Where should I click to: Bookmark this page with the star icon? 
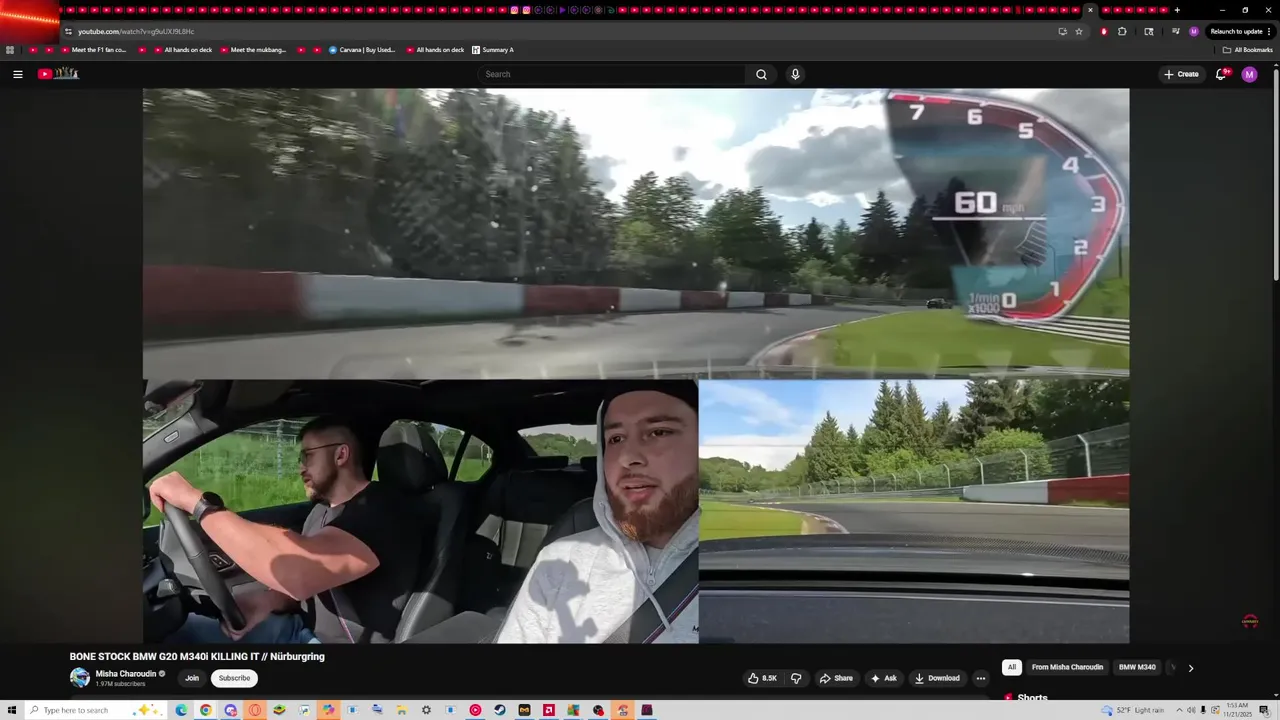coord(1079,31)
